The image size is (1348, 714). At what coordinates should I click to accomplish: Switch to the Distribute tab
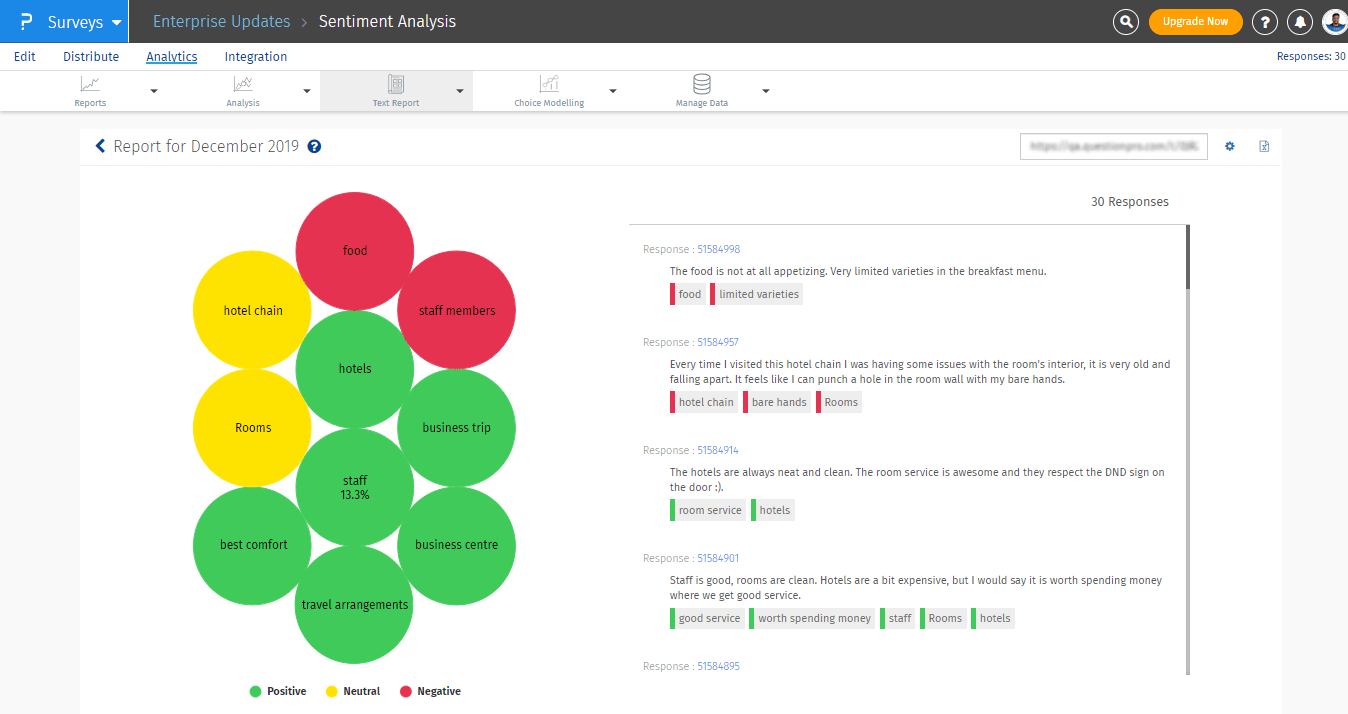[x=90, y=56]
